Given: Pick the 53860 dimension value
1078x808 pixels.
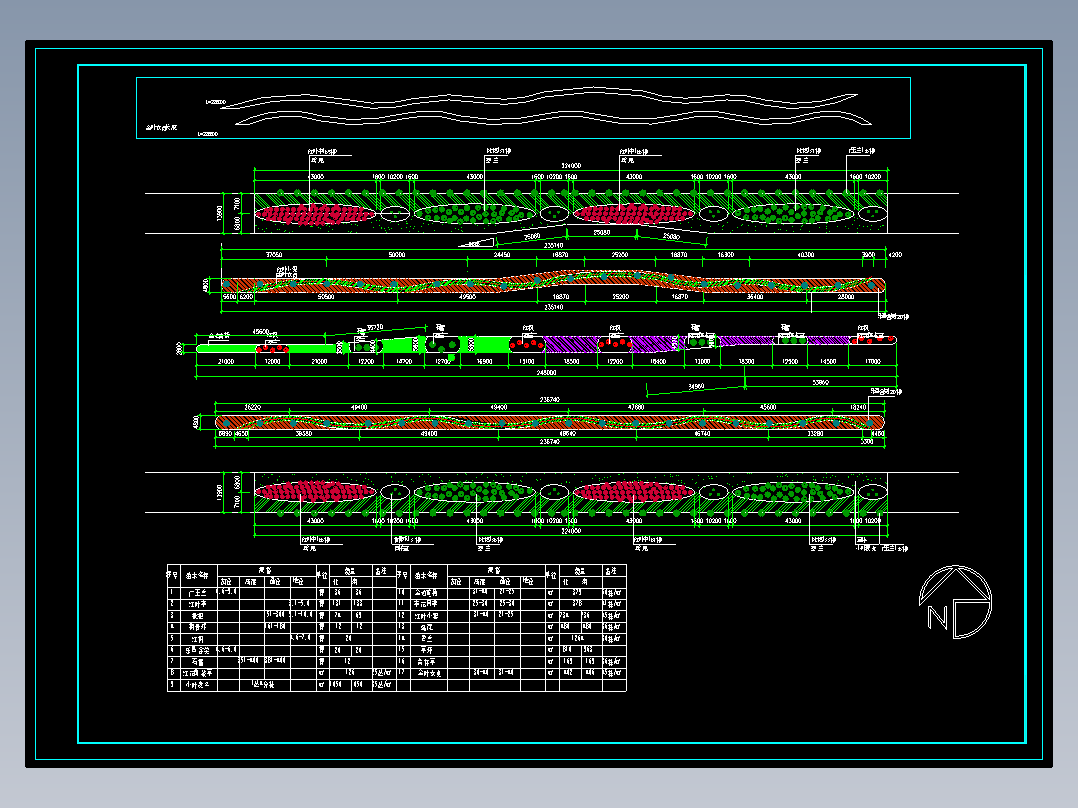Looking at the screenshot, I should pos(820,382).
